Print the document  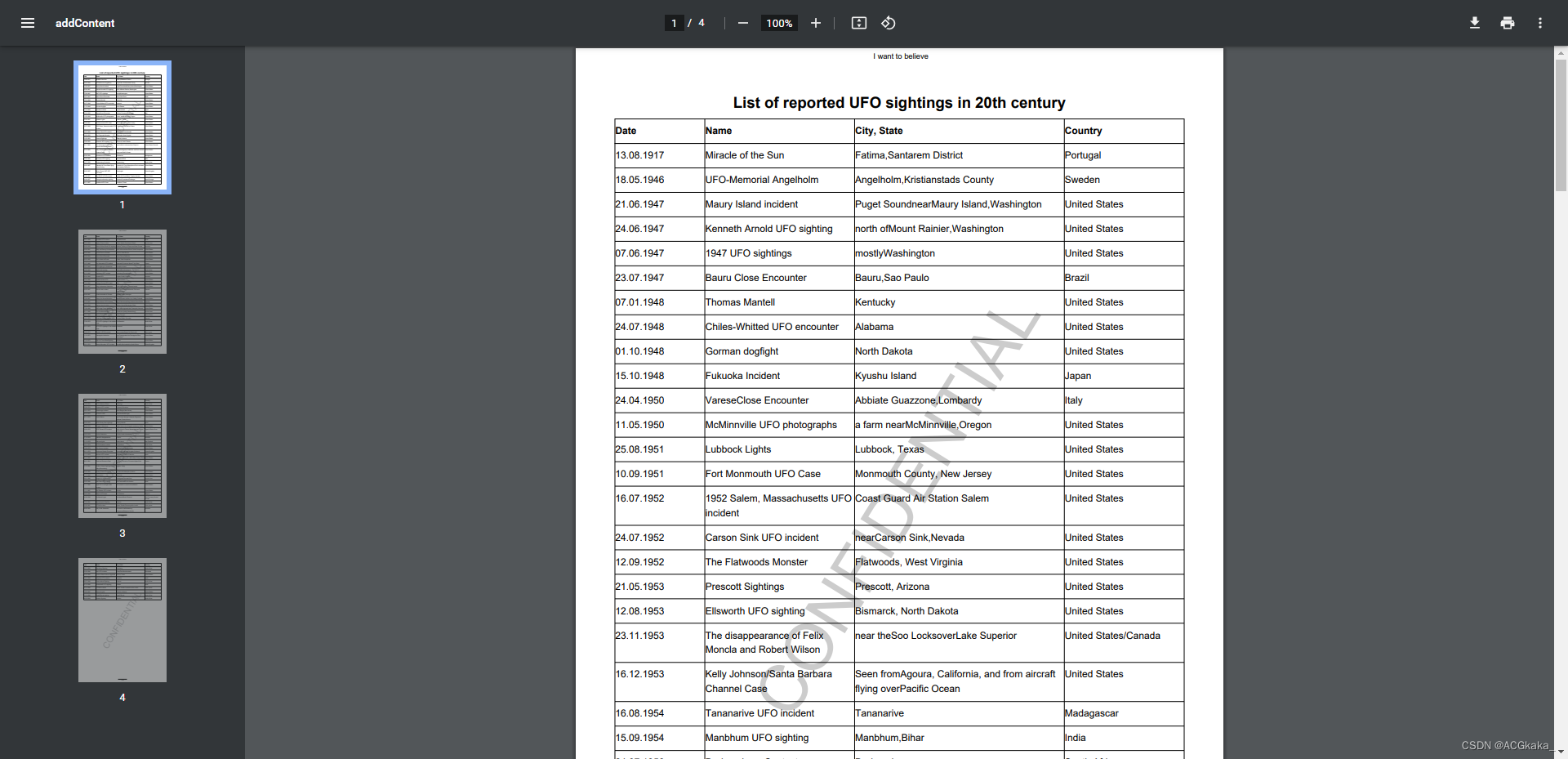tap(1508, 23)
